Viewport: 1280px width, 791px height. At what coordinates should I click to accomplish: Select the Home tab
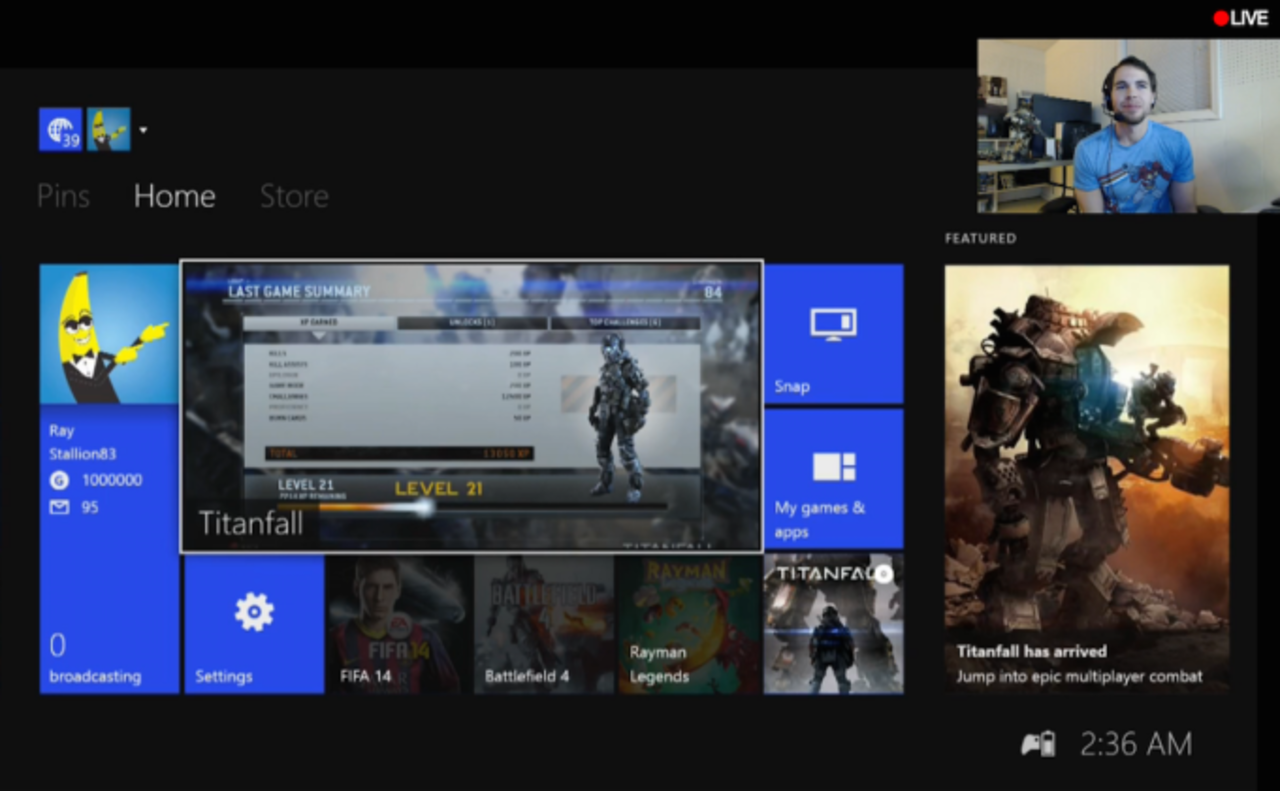pyautogui.click(x=174, y=196)
